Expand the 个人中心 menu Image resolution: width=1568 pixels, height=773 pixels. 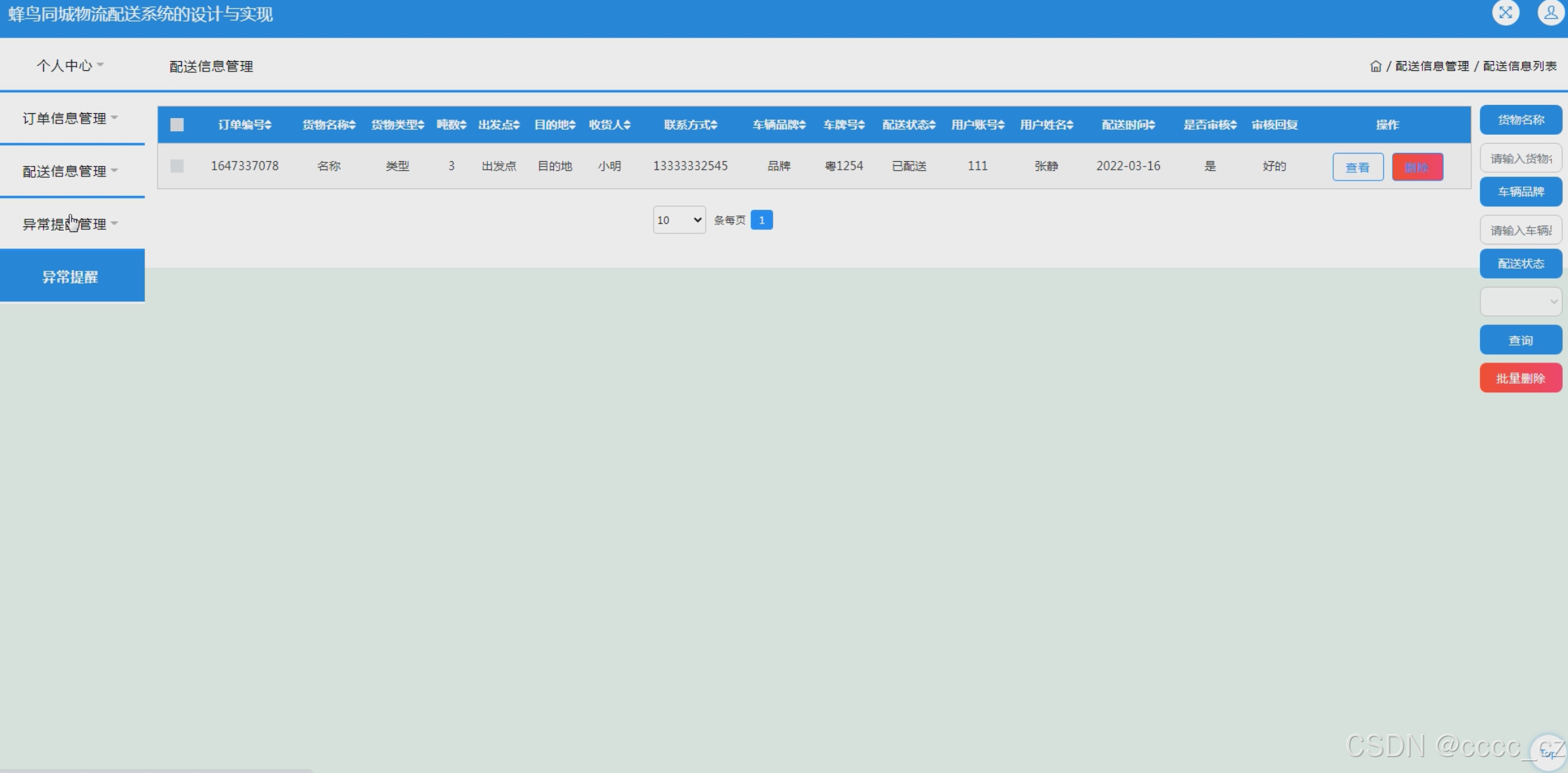coord(69,65)
